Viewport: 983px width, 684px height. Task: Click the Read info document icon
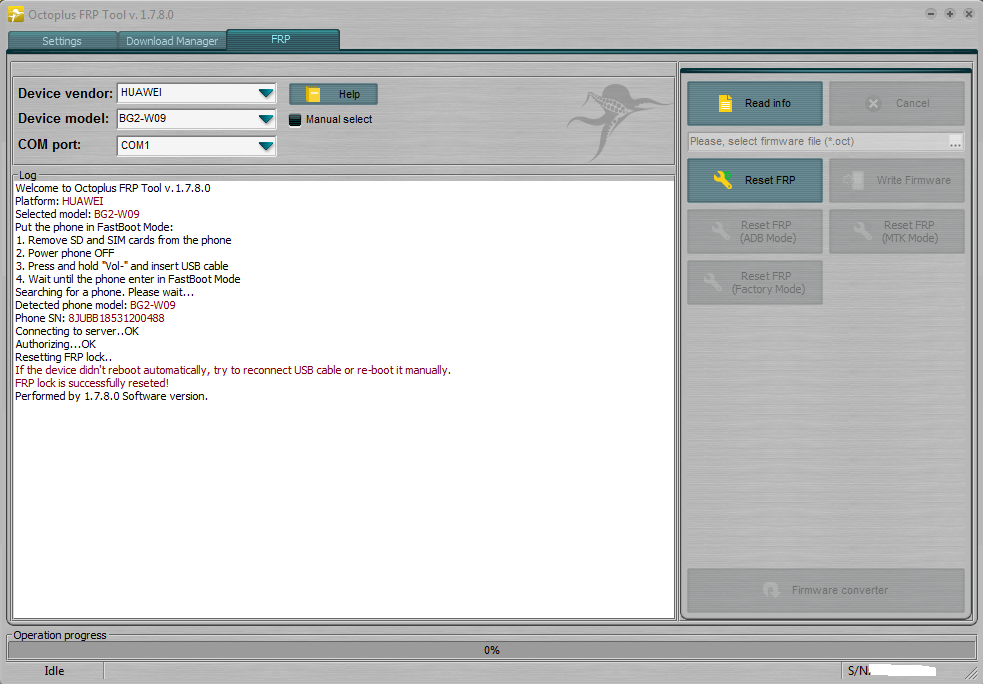pyautogui.click(x=725, y=103)
